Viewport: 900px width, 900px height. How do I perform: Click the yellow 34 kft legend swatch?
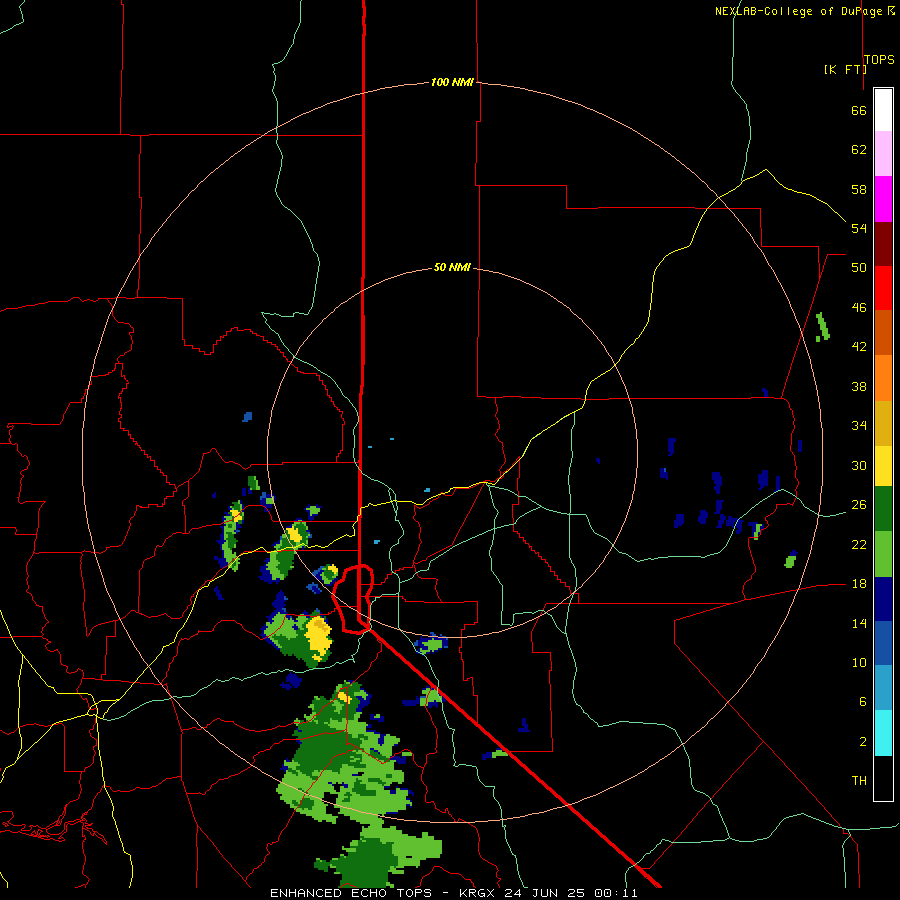pyautogui.click(x=883, y=465)
